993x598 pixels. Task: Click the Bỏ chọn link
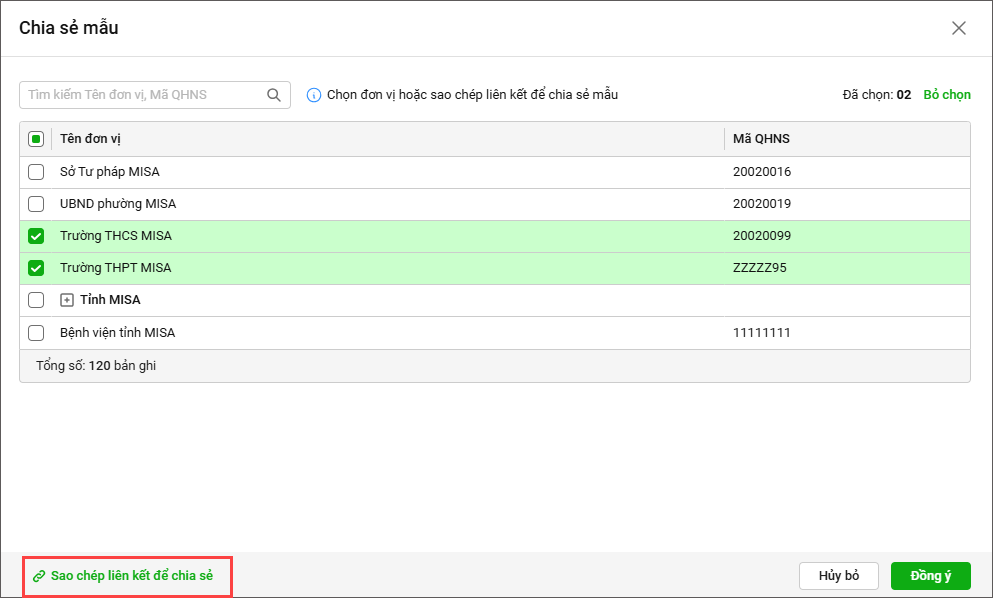coord(946,95)
